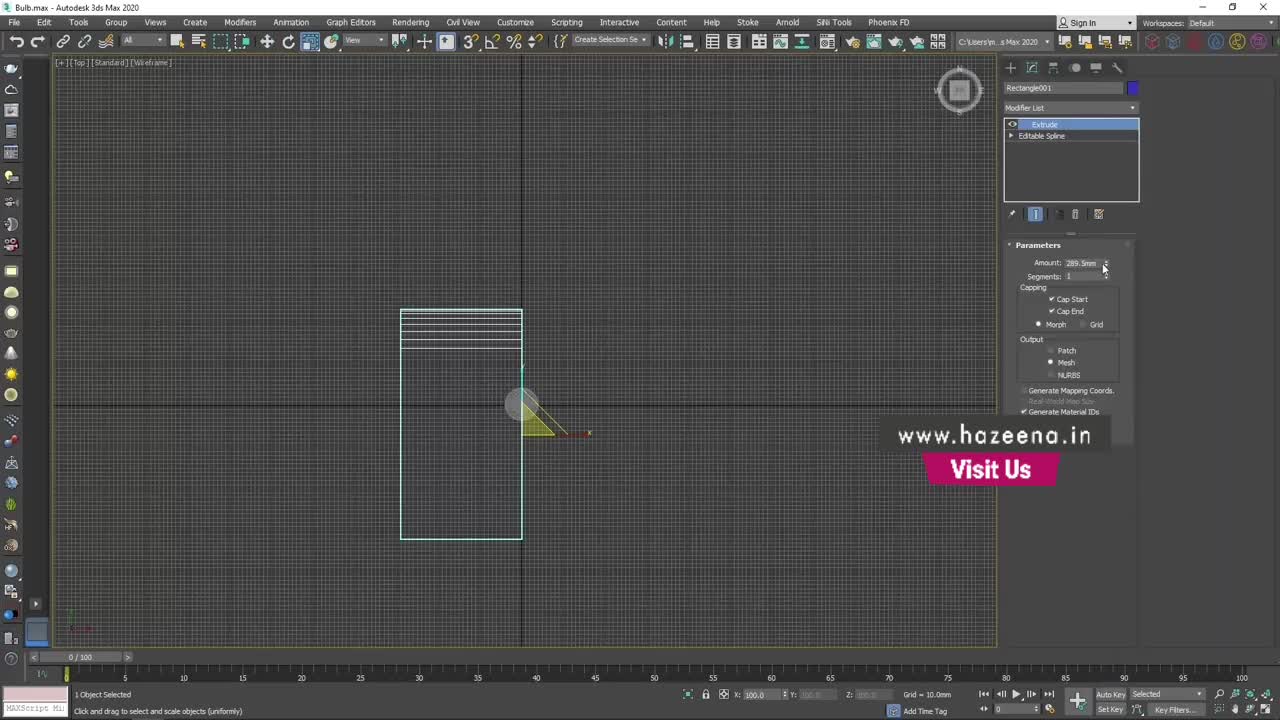
Task: Choose the Select and Move tool
Action: pos(267,41)
